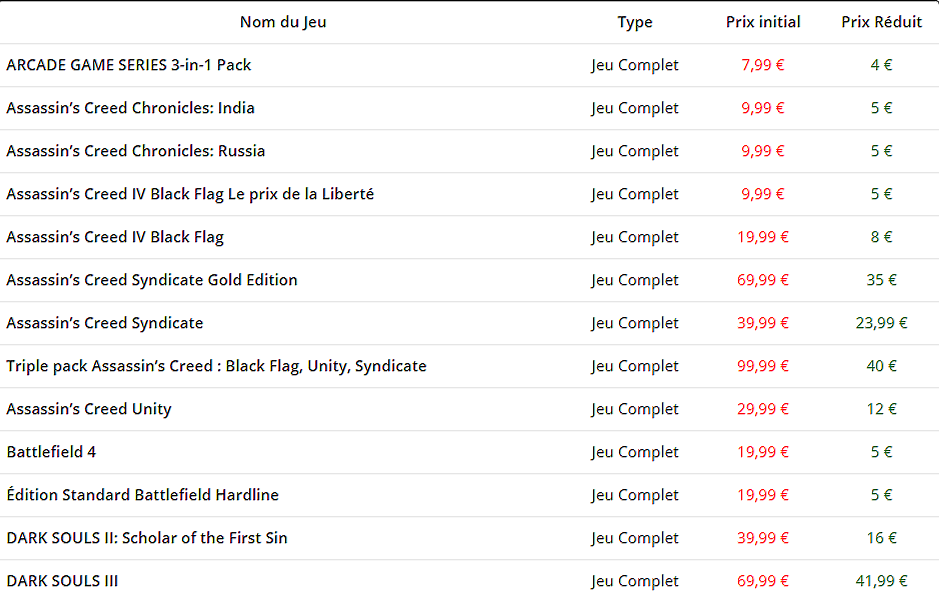
Task: Click the 35 € reduced price
Action: (881, 280)
